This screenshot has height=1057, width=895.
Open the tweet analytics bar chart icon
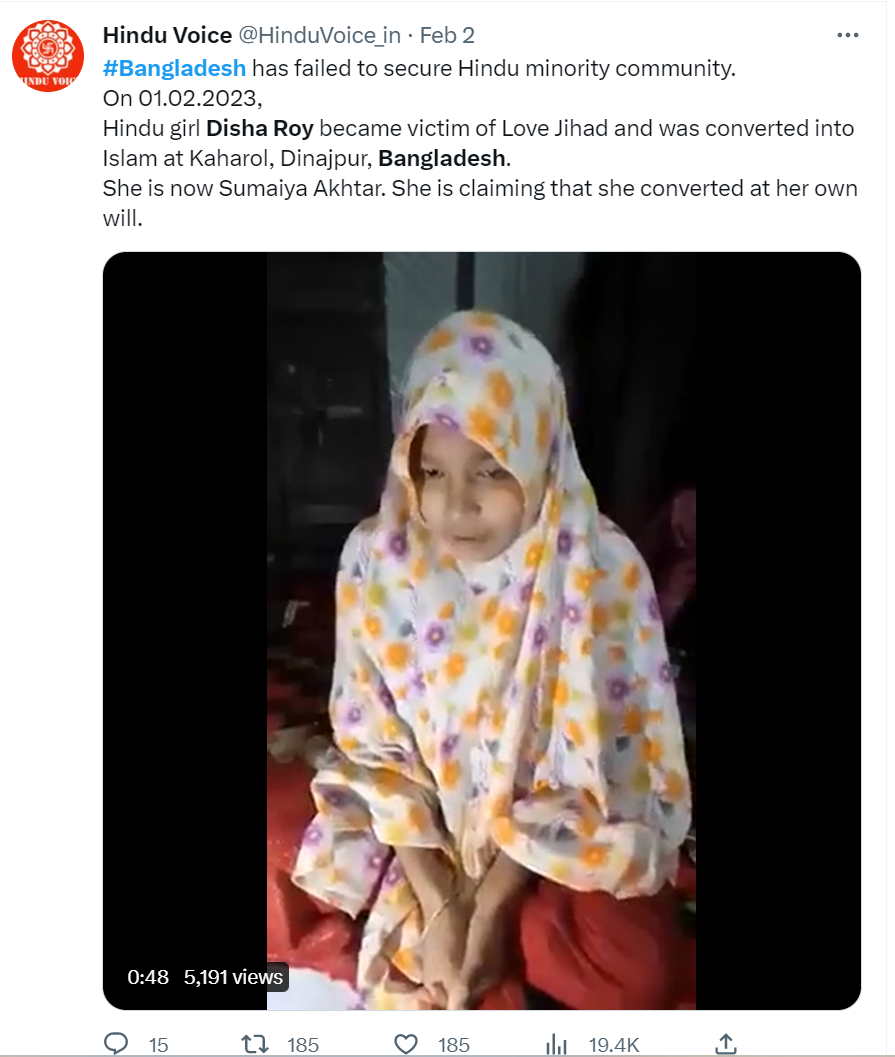pos(556,1044)
